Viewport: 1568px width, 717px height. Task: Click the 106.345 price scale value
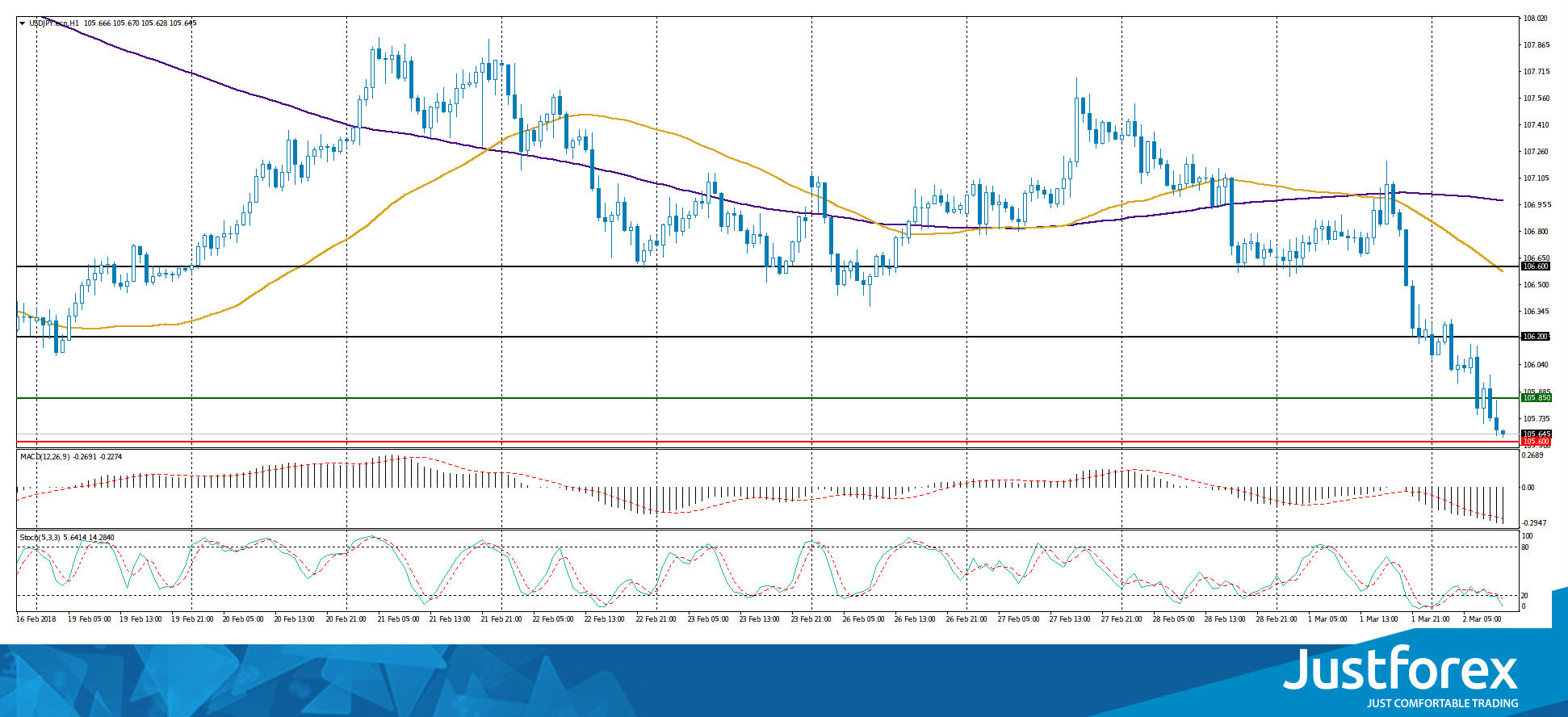1536,312
